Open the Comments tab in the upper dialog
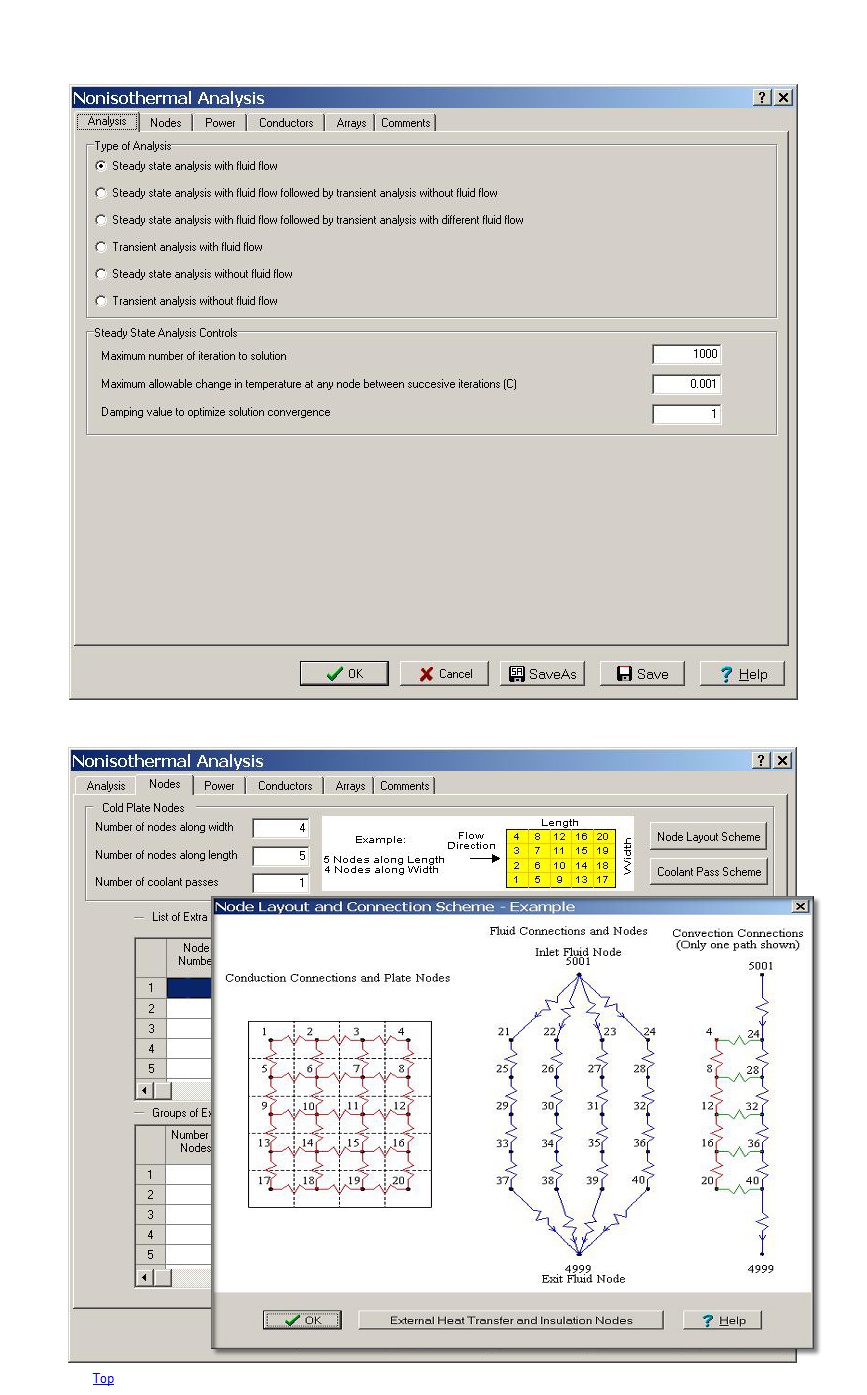This screenshot has height=1395, width=867. [406, 123]
